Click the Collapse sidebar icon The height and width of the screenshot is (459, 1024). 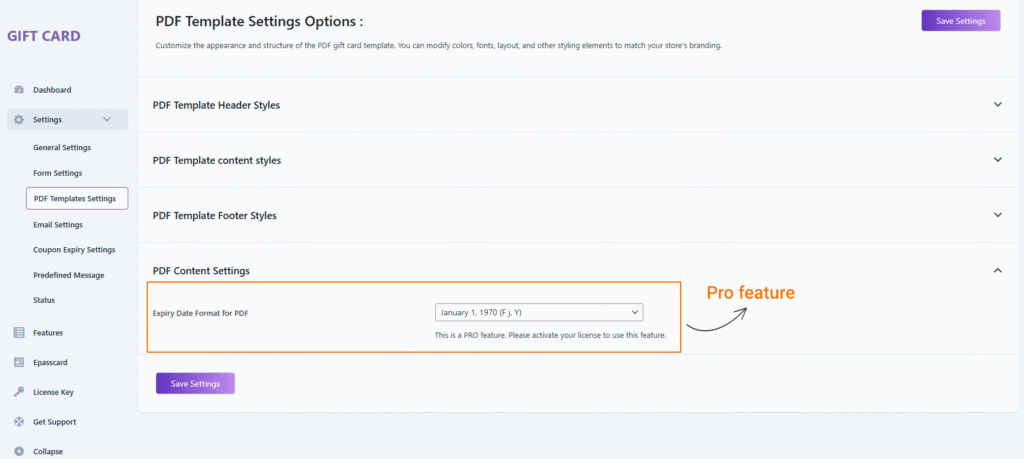(19, 451)
